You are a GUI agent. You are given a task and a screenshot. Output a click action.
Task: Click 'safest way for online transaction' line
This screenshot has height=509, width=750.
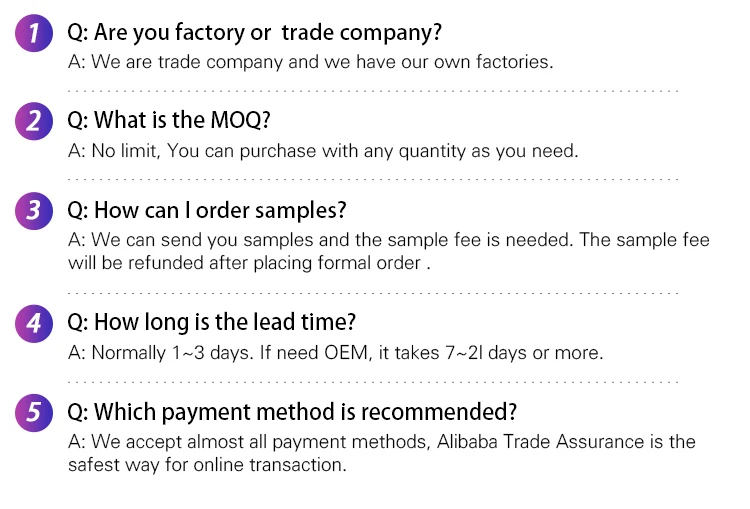pos(207,465)
